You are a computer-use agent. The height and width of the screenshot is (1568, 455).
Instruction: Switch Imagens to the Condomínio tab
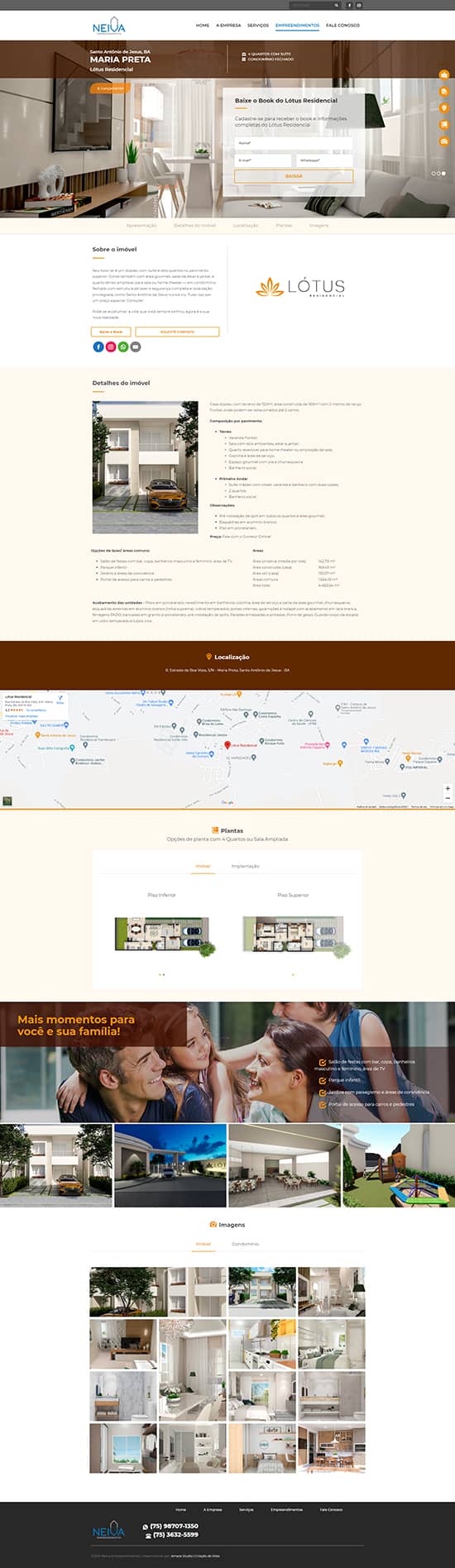tap(245, 1244)
